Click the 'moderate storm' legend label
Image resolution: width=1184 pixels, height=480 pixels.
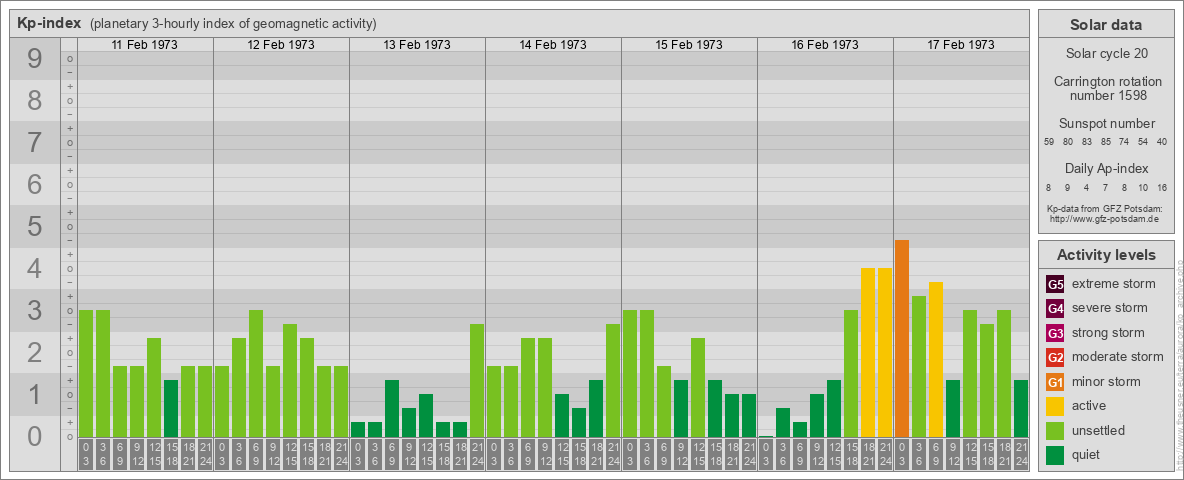click(x=1118, y=356)
